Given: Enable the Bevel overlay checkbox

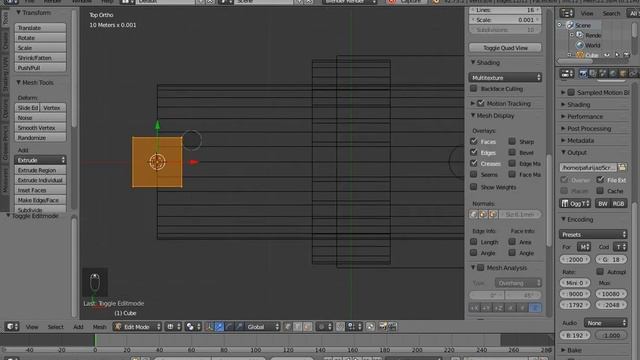Looking at the screenshot, I should tap(512, 152).
